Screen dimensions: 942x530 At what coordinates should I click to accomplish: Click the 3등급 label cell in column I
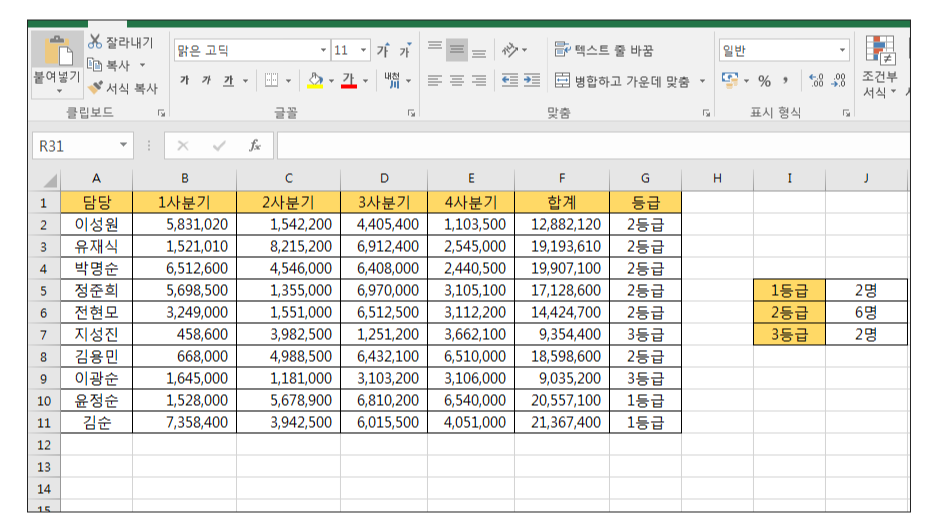point(789,334)
